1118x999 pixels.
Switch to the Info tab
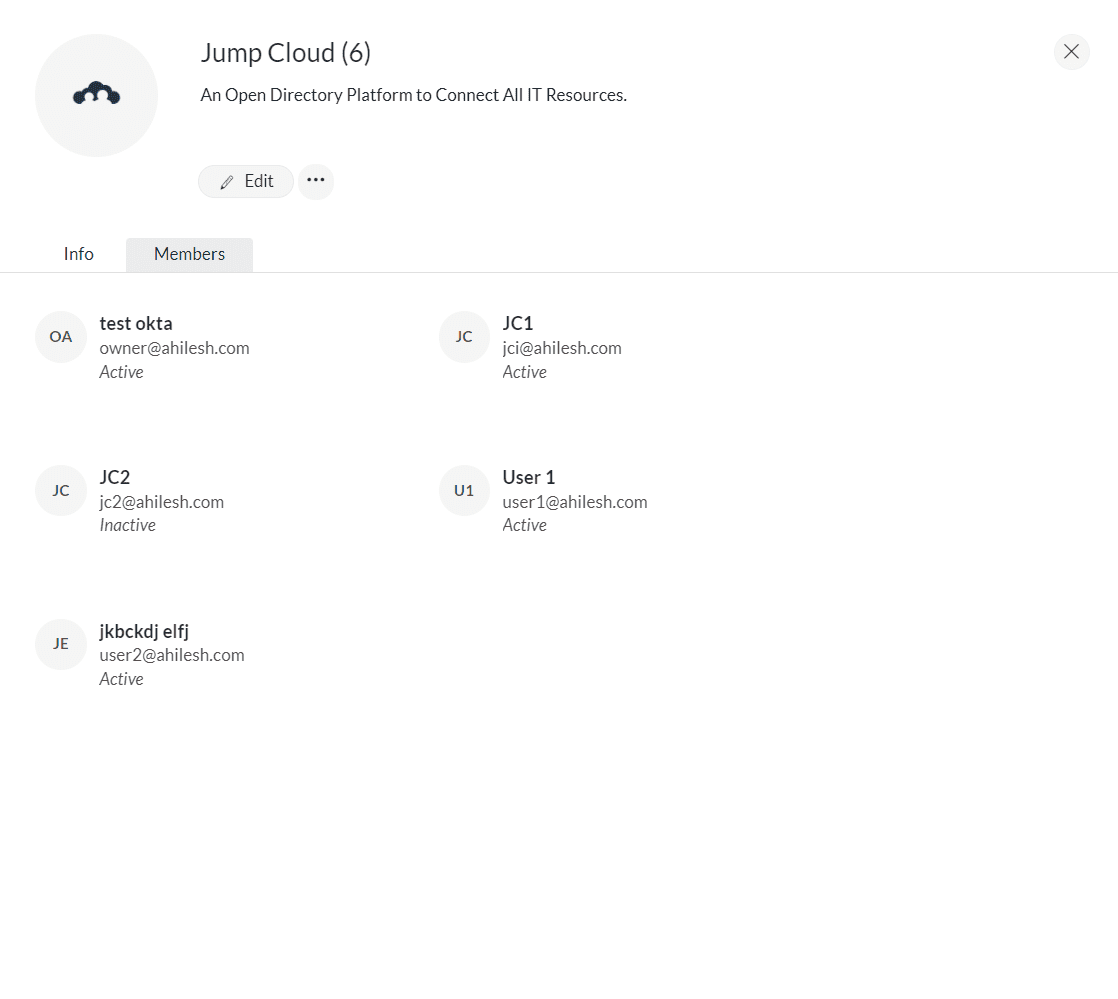pos(78,254)
